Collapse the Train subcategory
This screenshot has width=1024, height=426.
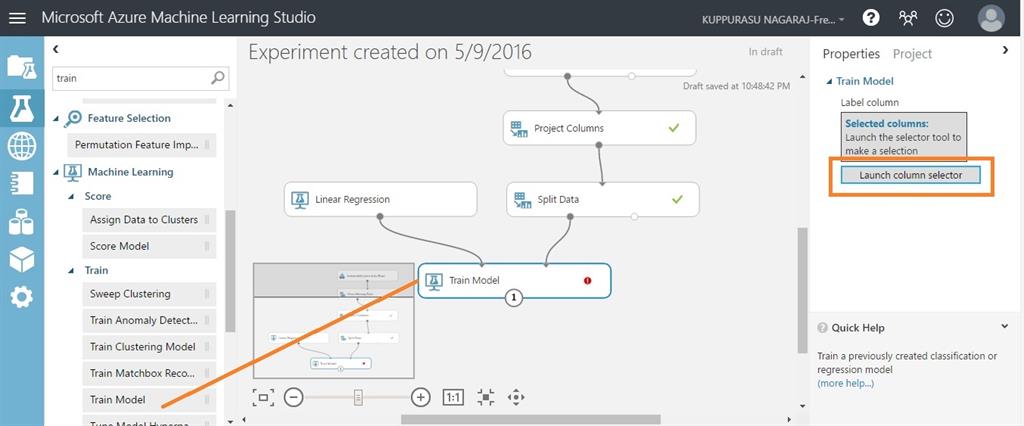point(71,270)
